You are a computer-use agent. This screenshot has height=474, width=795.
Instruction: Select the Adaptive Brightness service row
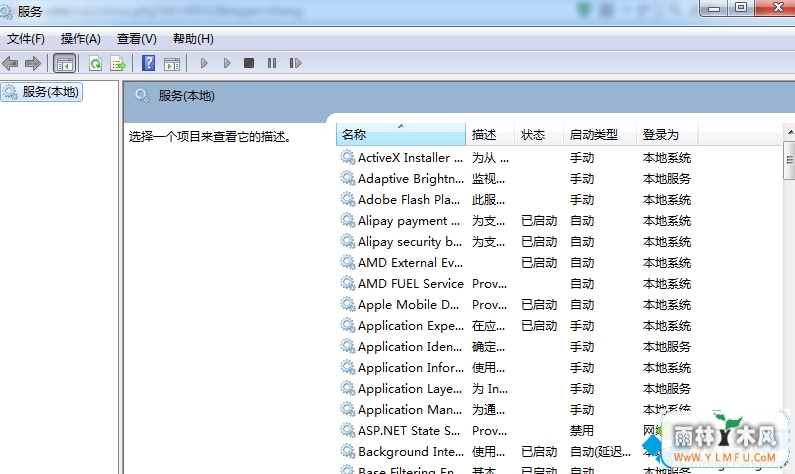click(x=517, y=178)
